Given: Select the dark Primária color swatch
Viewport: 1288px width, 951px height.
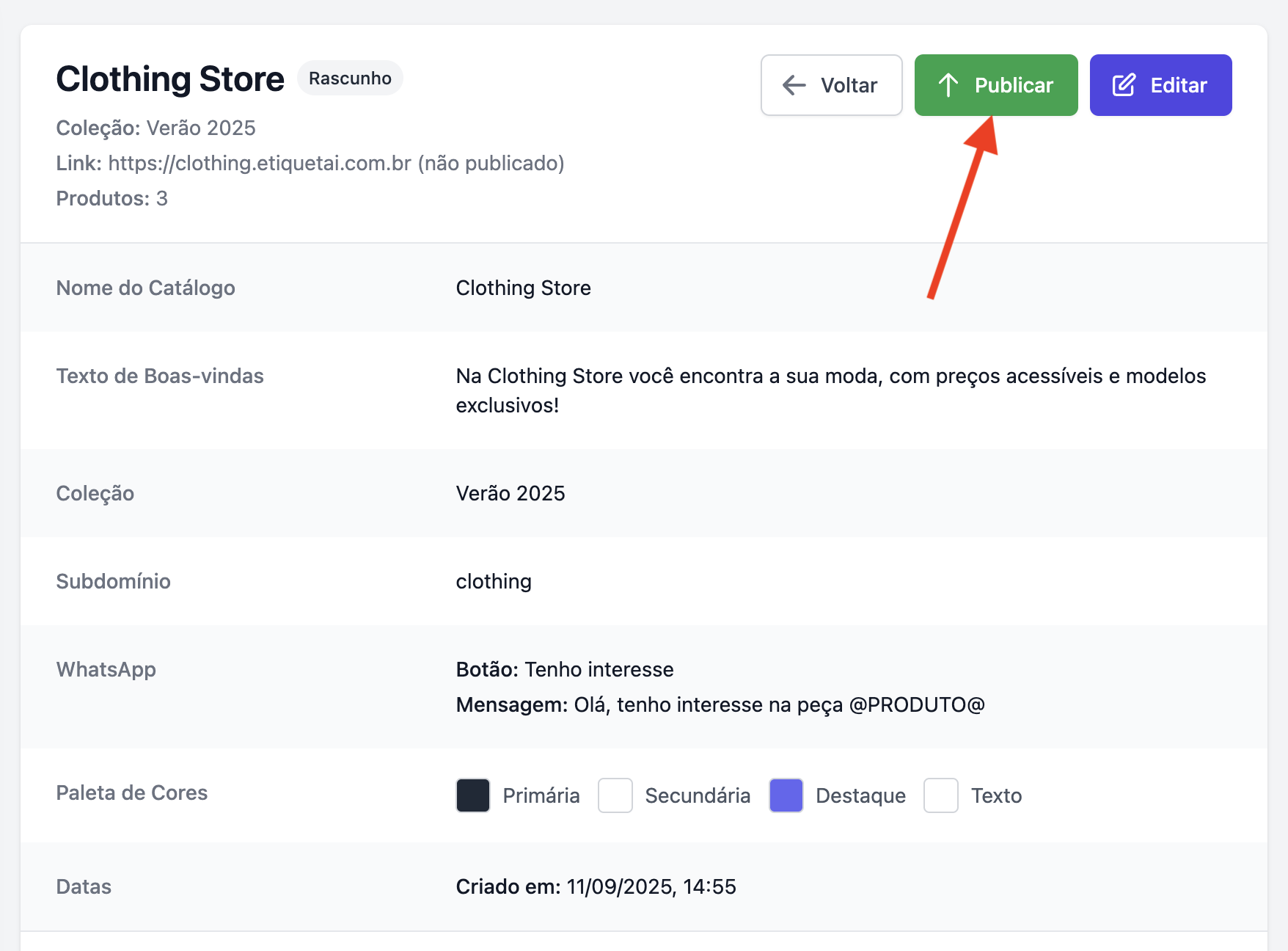Looking at the screenshot, I should [x=473, y=795].
